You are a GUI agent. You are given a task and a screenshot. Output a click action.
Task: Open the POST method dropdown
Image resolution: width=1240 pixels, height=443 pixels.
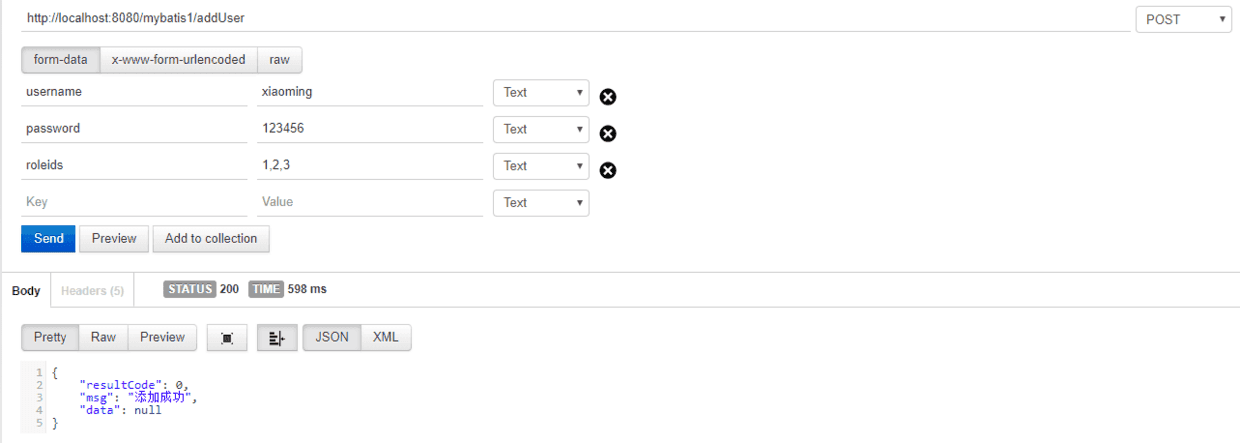tap(1183, 19)
